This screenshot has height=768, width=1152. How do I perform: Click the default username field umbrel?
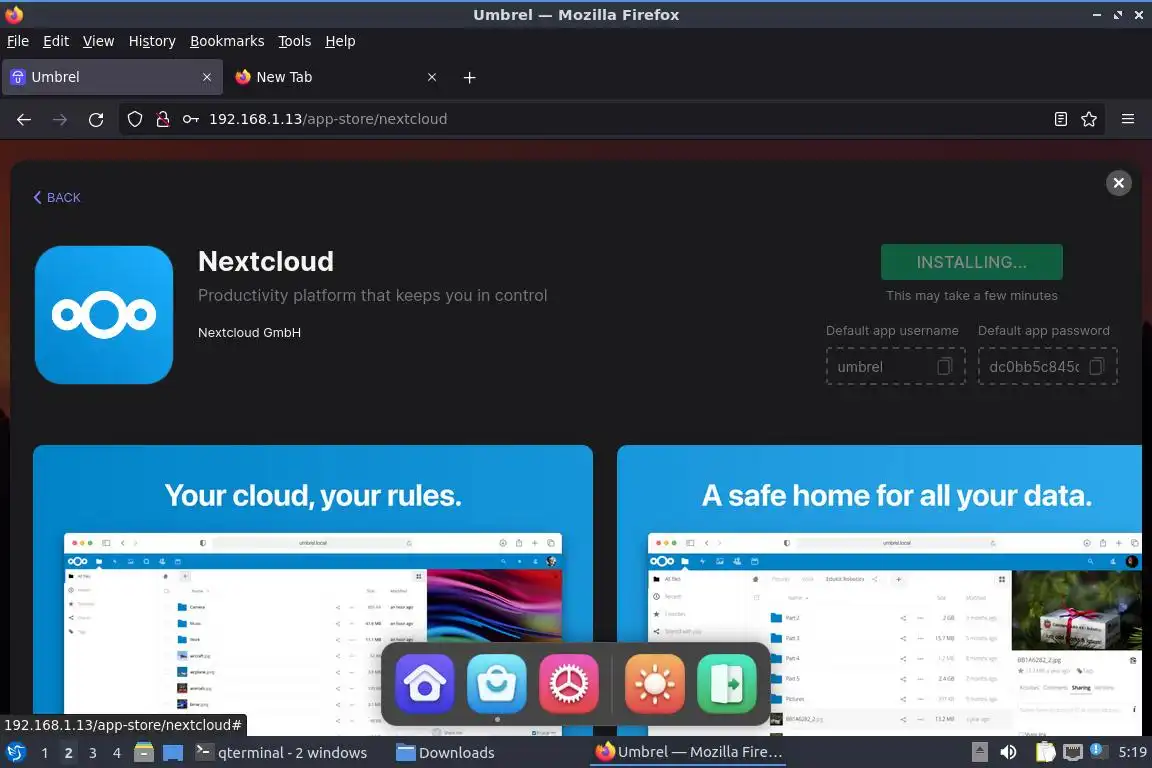coord(896,366)
